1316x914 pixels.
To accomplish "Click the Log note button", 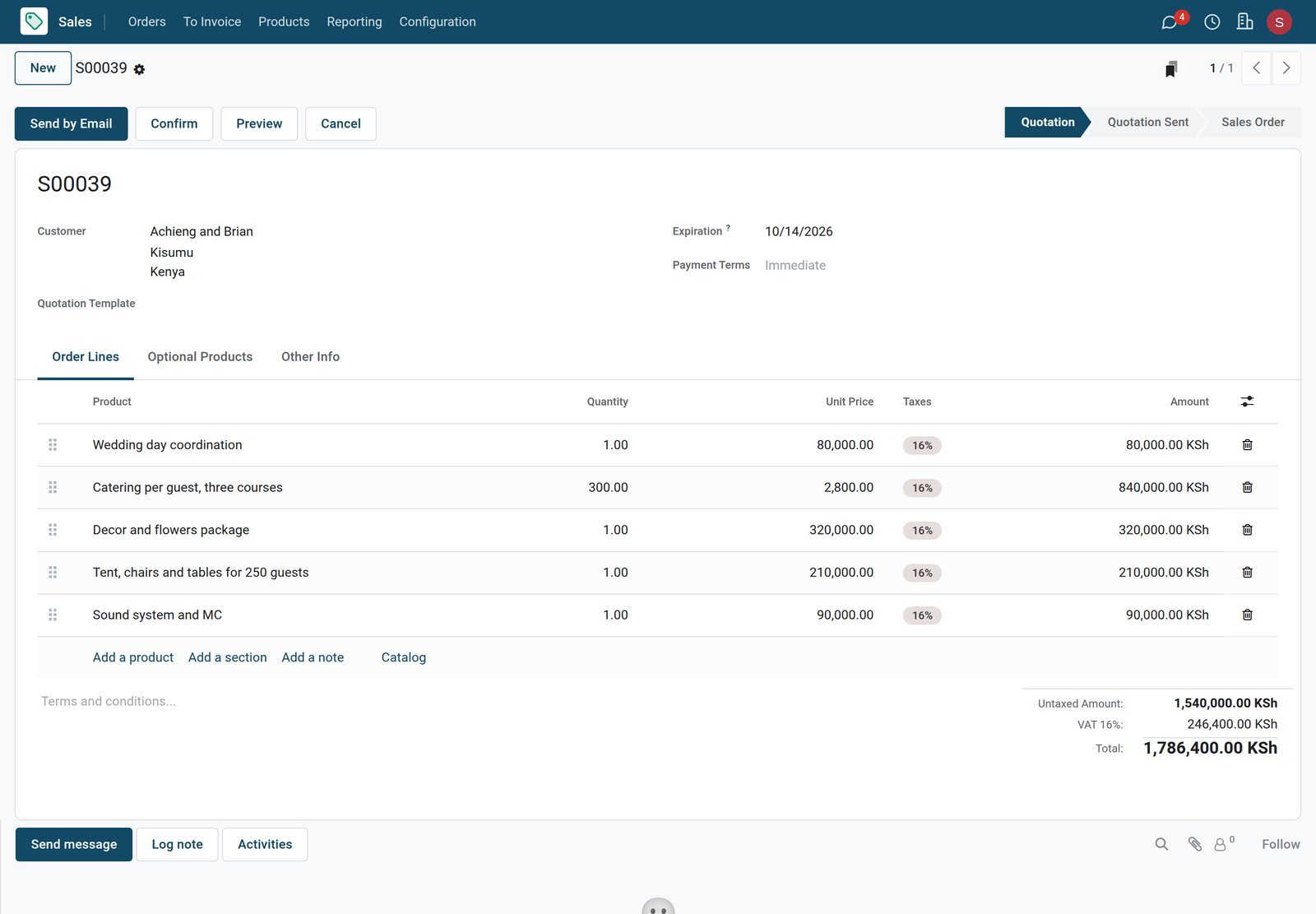I will pyautogui.click(x=177, y=845).
